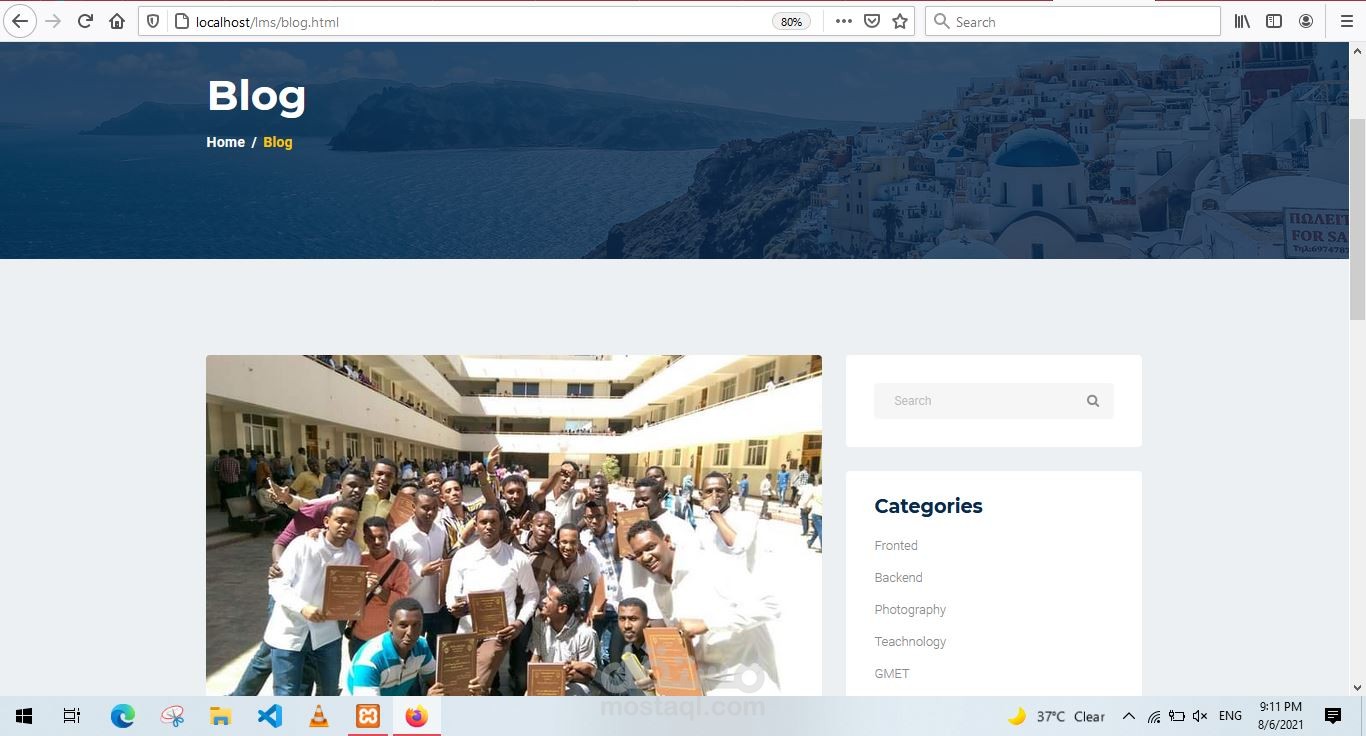
Task: Click the shield tracking protection icon
Action: click(152, 21)
